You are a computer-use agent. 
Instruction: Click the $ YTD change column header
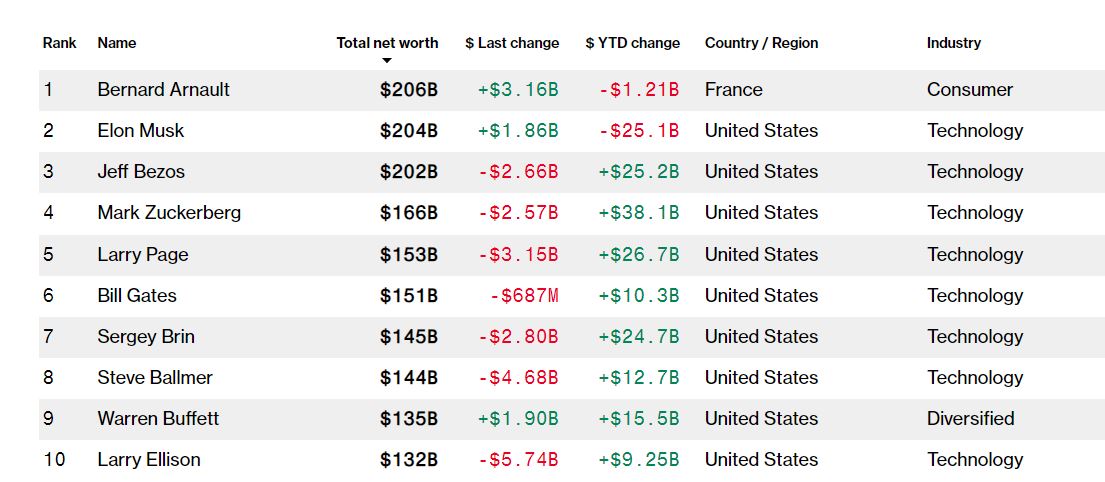632,43
